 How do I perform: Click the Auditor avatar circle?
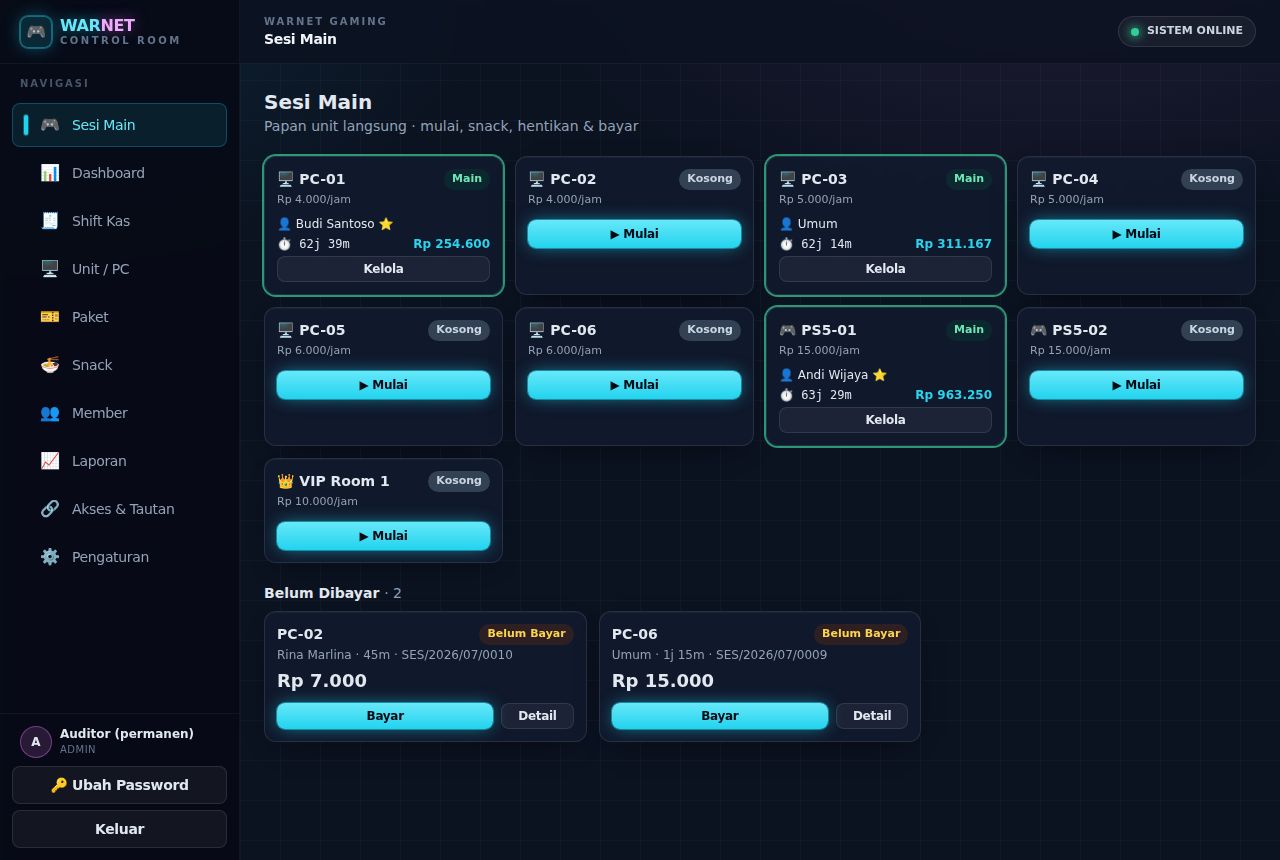click(36, 742)
